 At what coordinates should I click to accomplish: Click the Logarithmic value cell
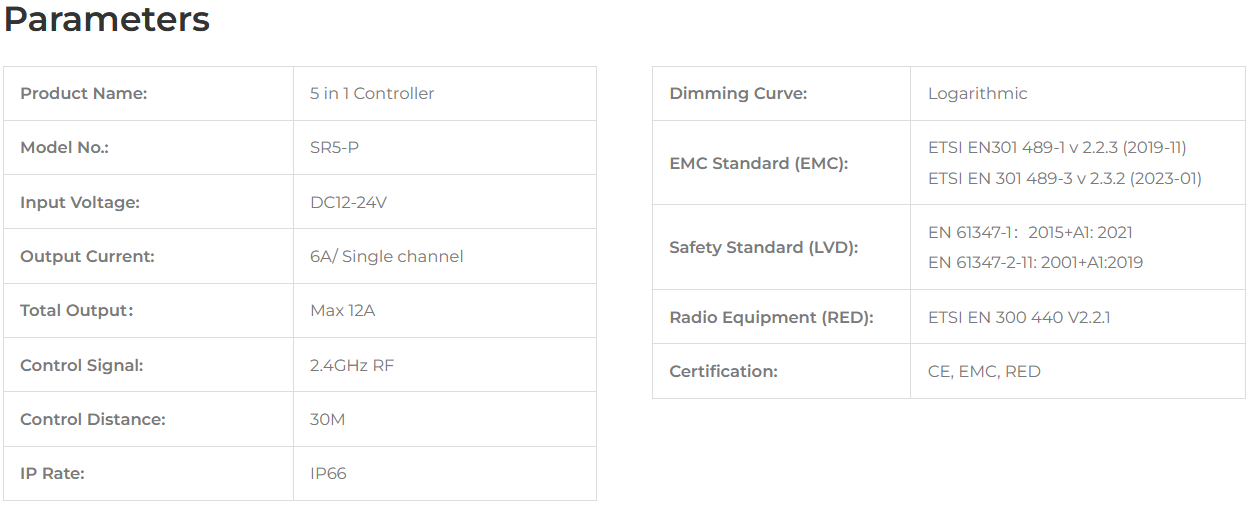point(1078,94)
